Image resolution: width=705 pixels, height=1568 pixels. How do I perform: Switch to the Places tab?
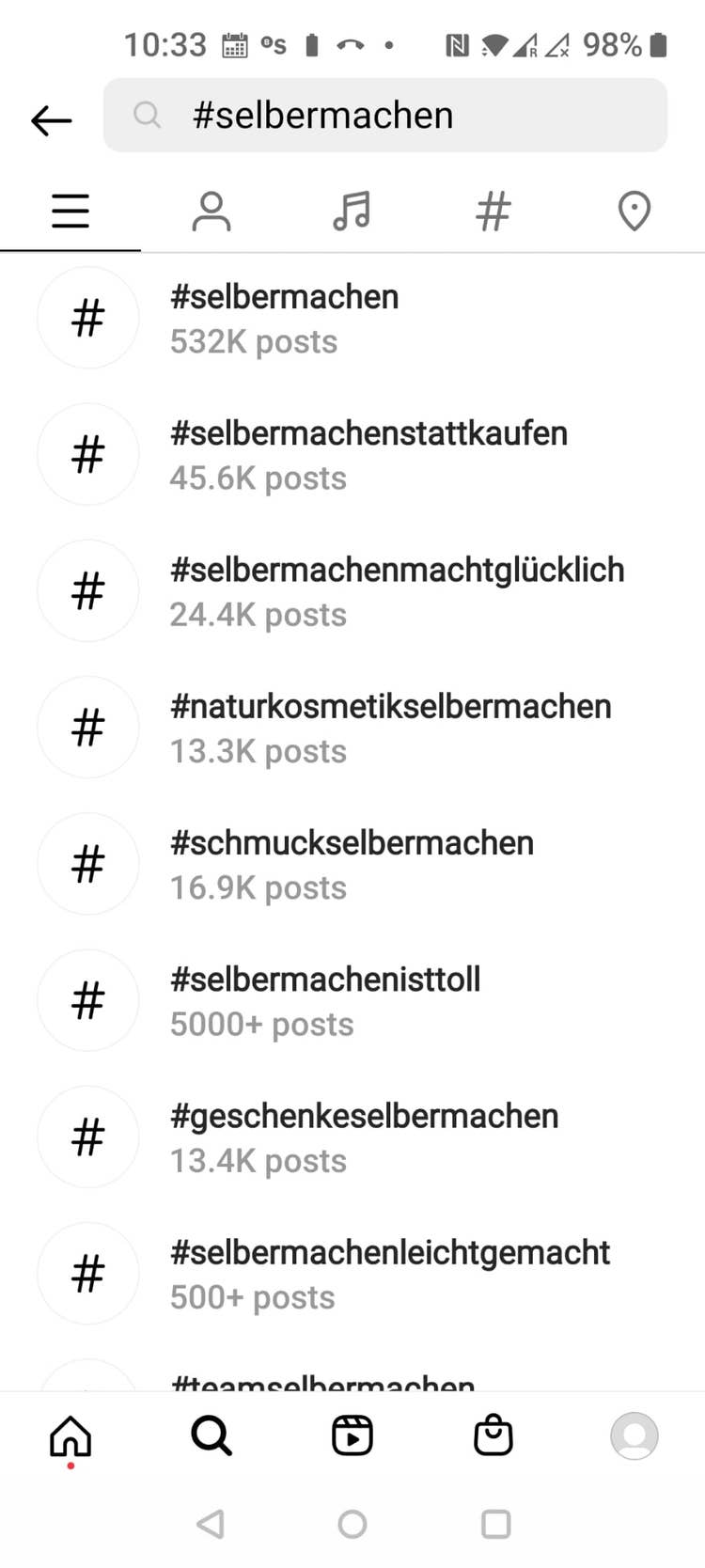tap(634, 212)
